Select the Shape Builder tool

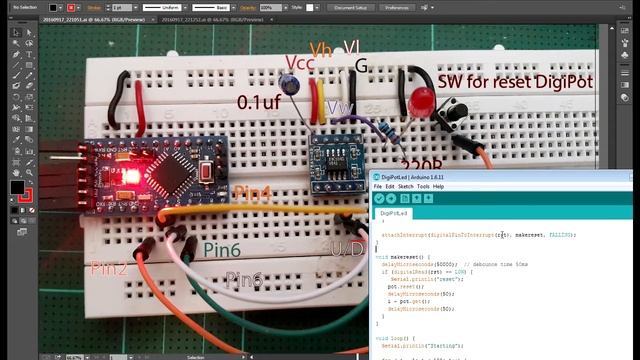pyautogui.click(x=16, y=118)
